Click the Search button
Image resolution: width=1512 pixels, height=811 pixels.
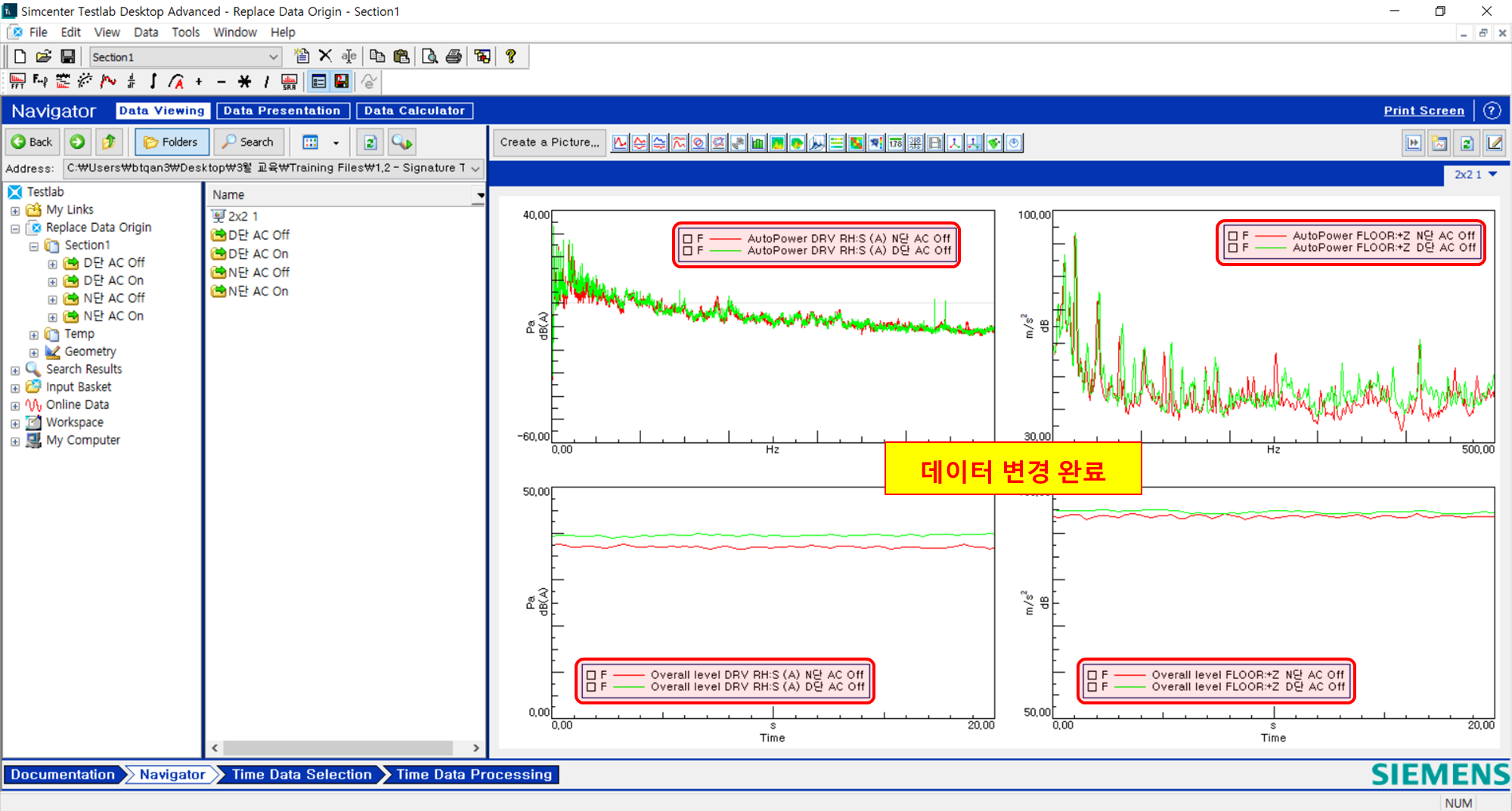click(248, 142)
